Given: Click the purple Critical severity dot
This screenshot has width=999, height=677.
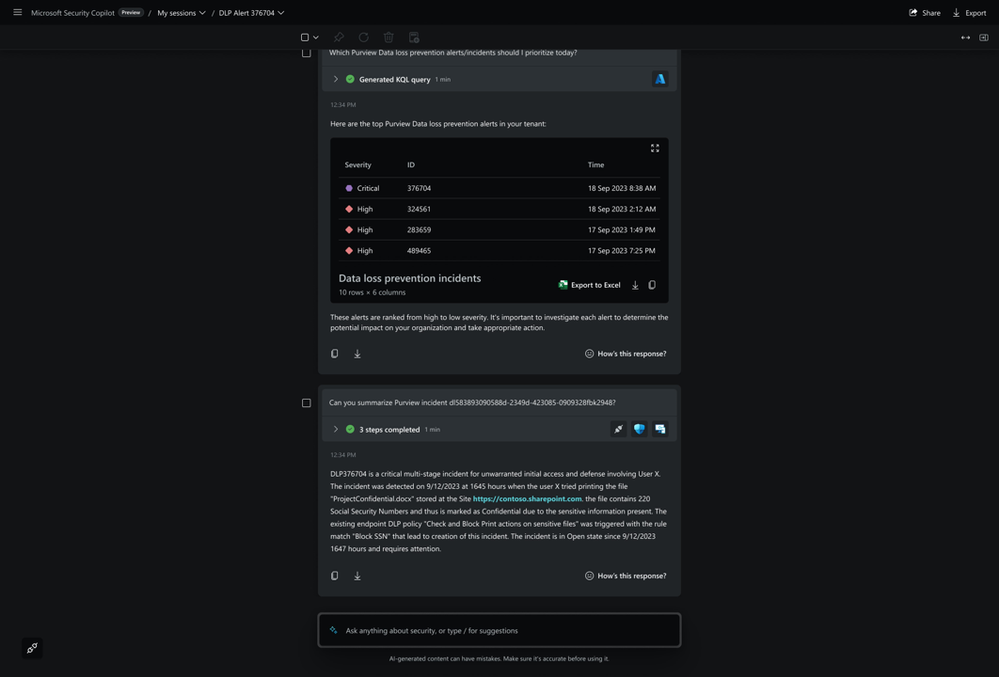Looking at the screenshot, I should pos(349,188).
